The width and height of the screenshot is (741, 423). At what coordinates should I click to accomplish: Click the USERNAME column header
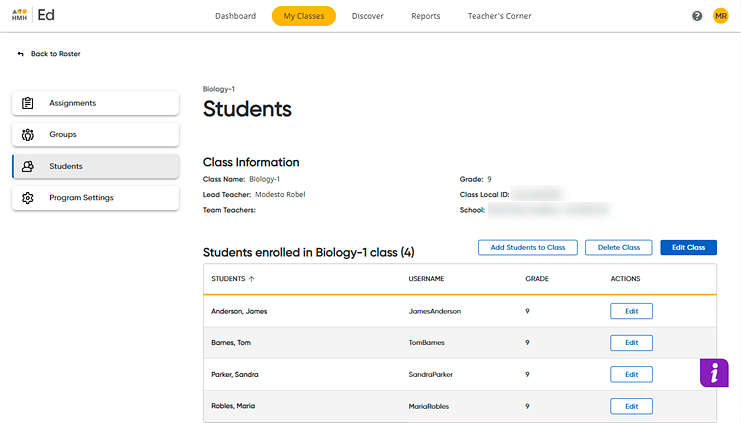[x=426, y=279]
